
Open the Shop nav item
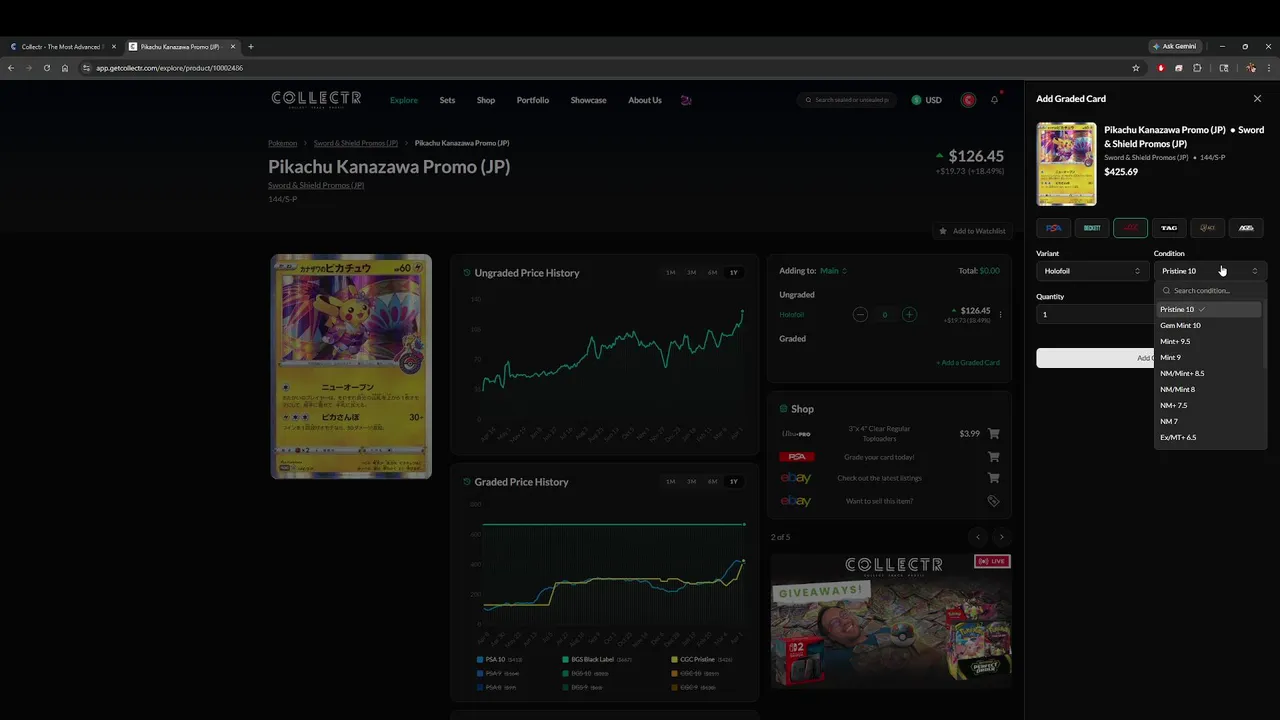pos(486,100)
